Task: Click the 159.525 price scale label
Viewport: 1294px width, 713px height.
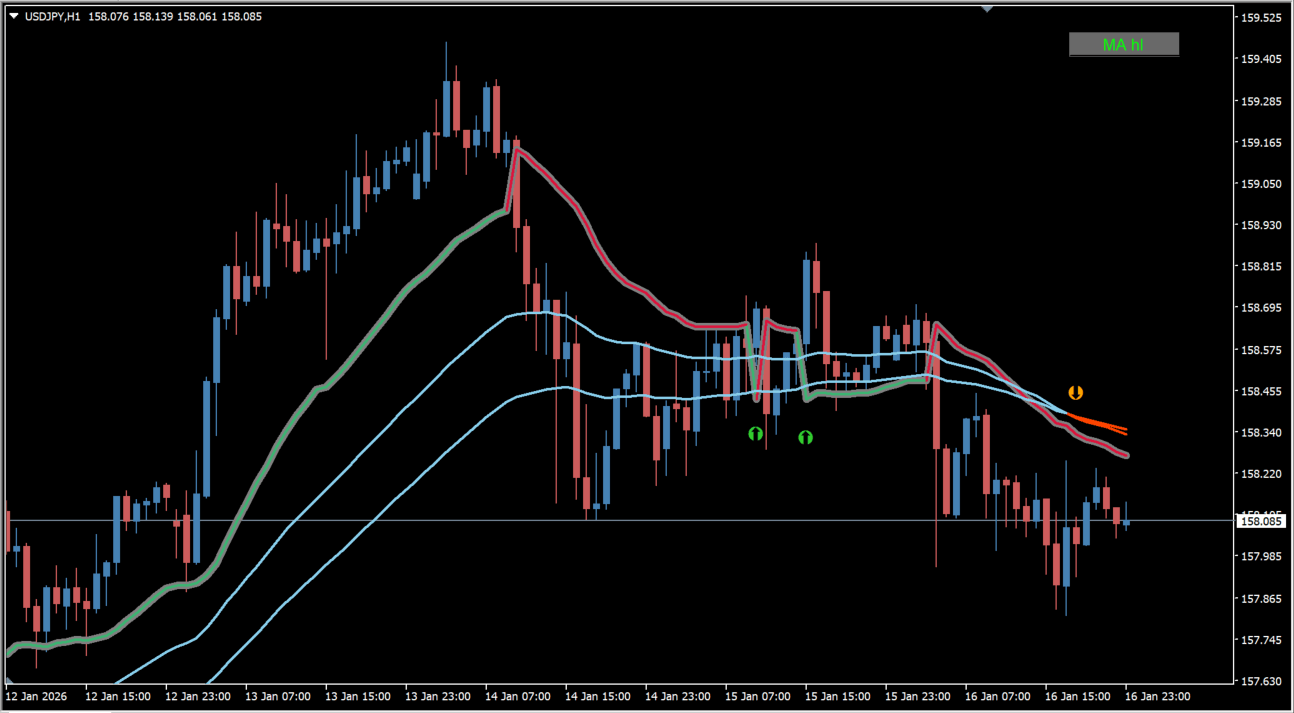Action: [1260, 18]
